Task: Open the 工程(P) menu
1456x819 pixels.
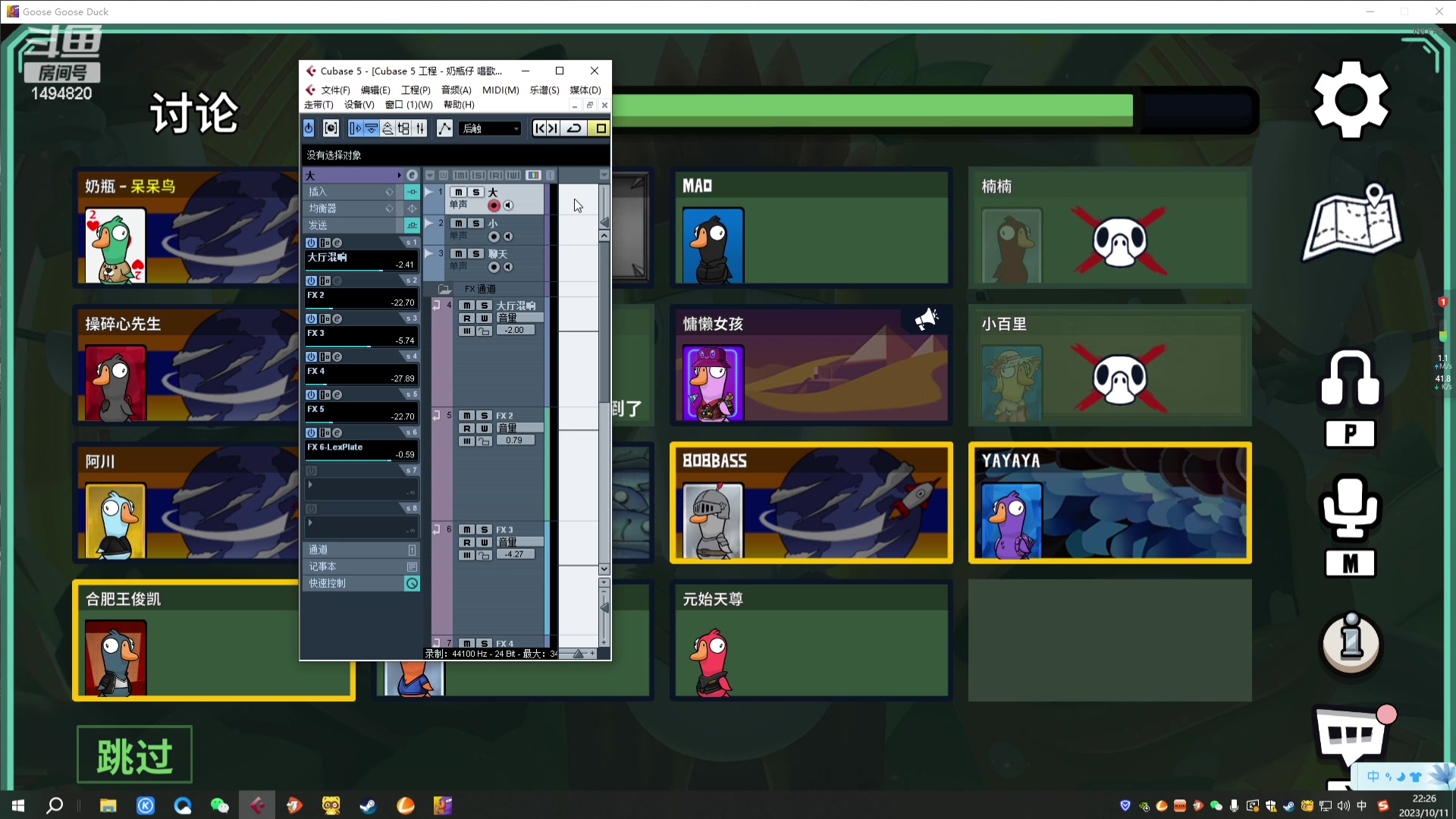Action: click(416, 90)
